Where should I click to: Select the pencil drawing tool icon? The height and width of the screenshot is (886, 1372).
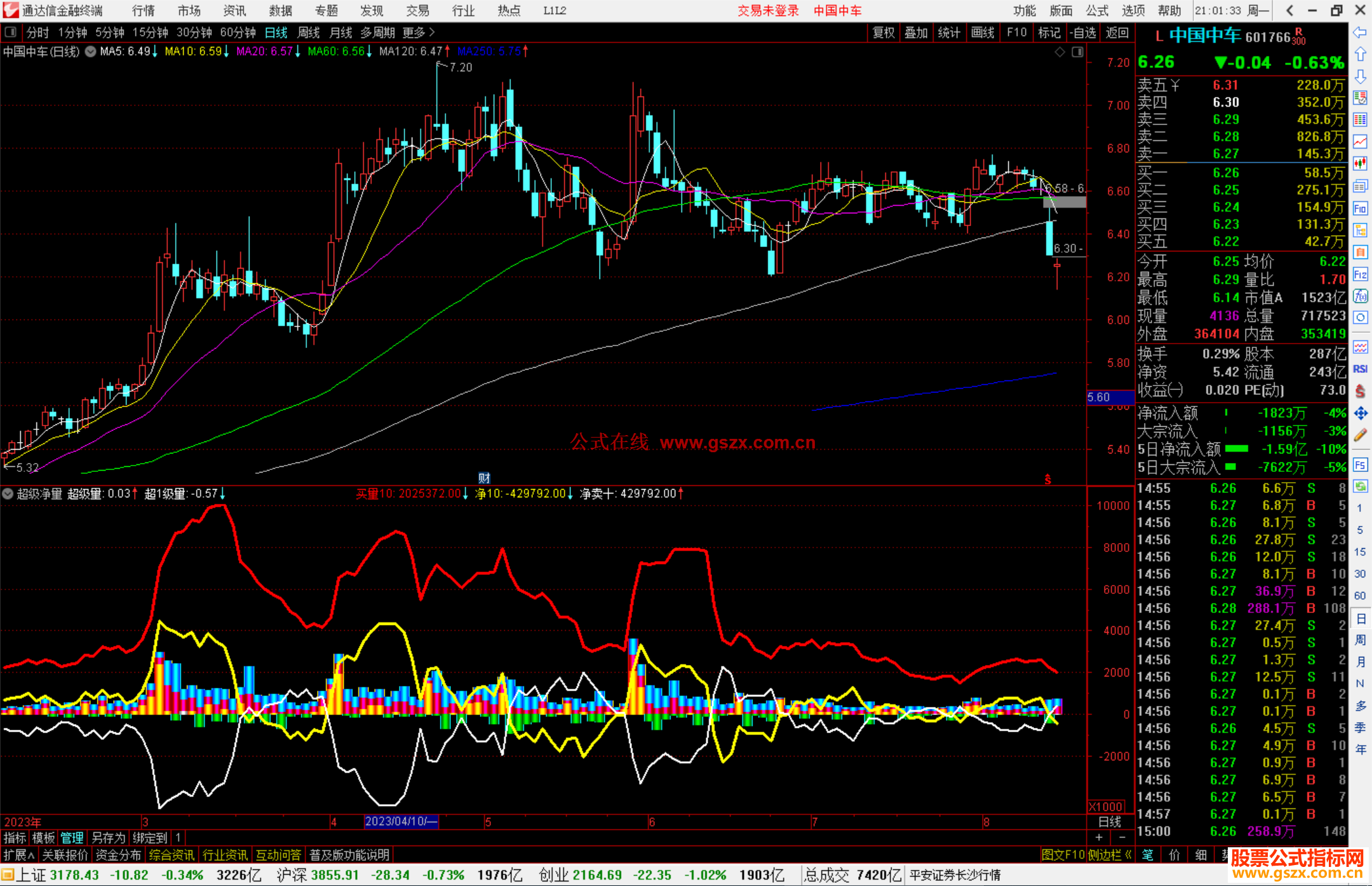pyautogui.click(x=1360, y=435)
